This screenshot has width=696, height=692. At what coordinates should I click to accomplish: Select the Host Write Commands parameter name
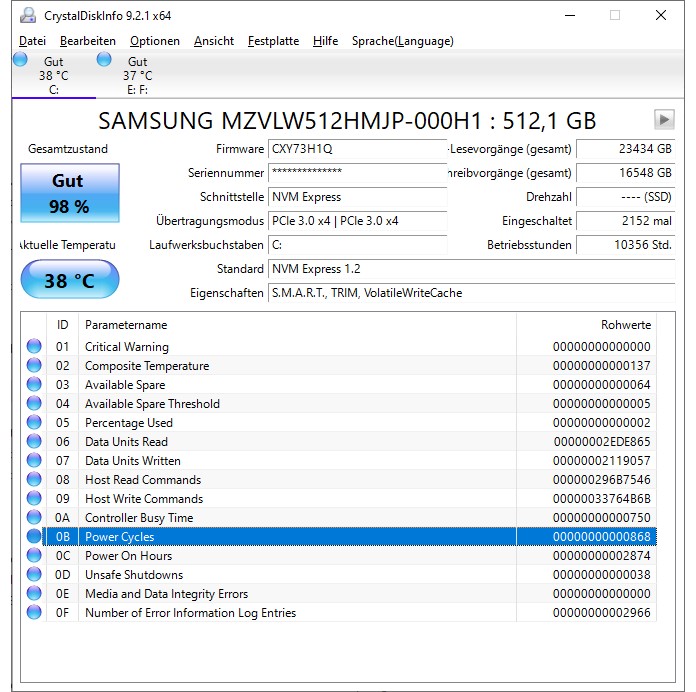click(x=144, y=499)
